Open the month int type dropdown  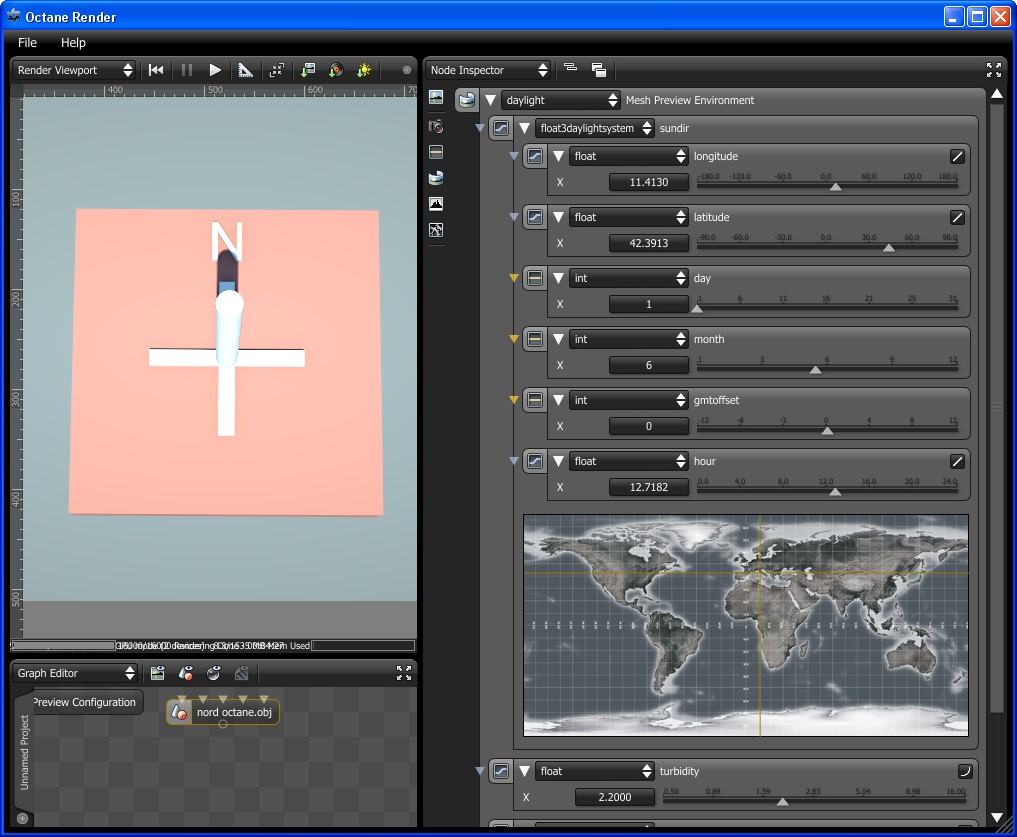pyautogui.click(x=628, y=339)
